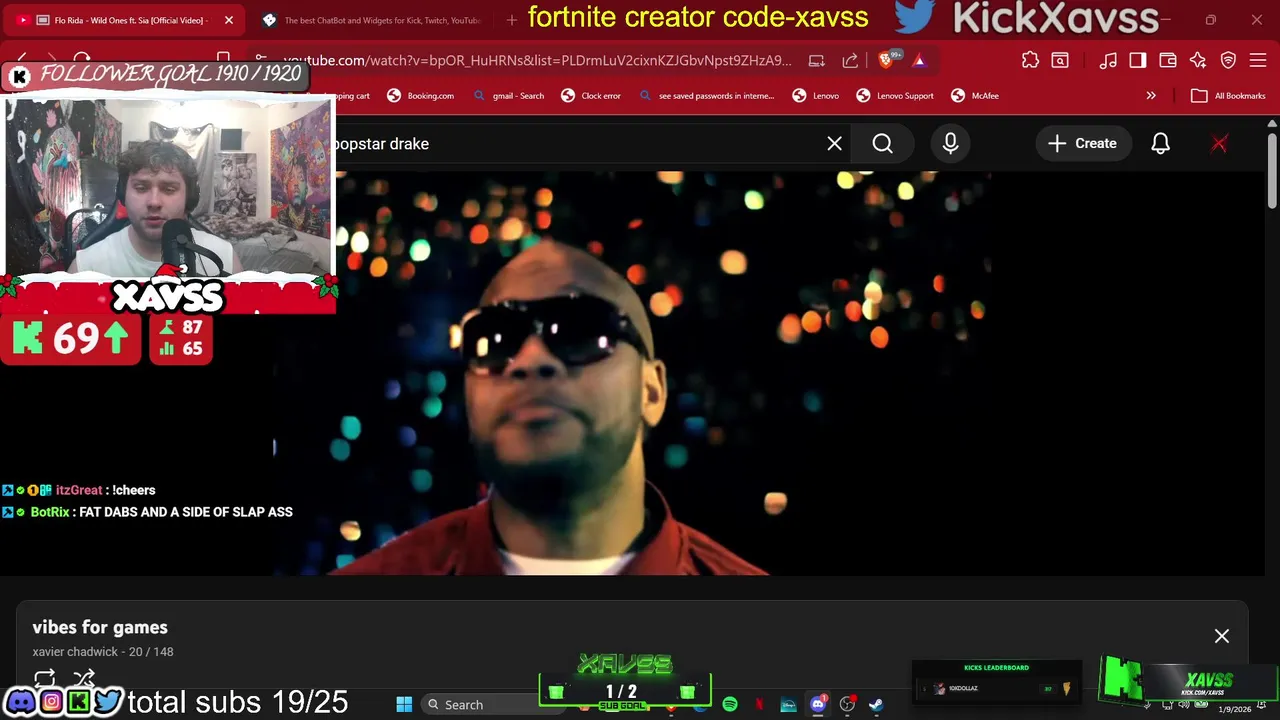This screenshot has height=720, width=1280.
Task: Toggle playlist shuffle icon
Action: tap(84, 678)
